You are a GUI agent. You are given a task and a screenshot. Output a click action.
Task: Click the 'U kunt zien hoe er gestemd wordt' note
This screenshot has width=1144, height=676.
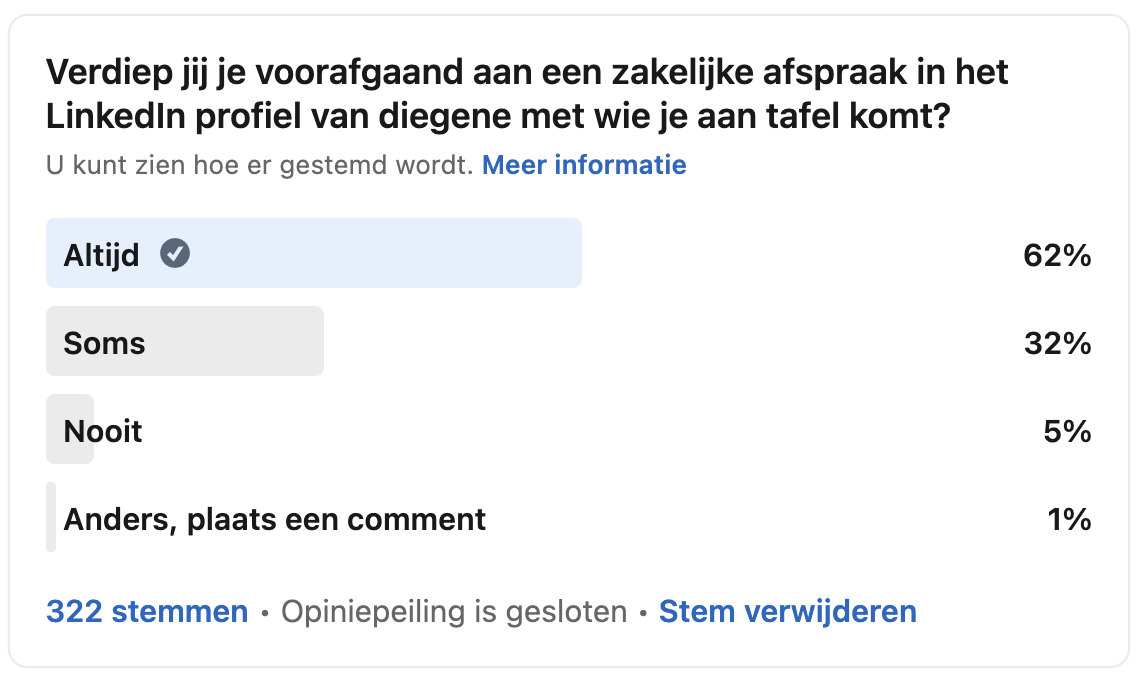click(260, 165)
